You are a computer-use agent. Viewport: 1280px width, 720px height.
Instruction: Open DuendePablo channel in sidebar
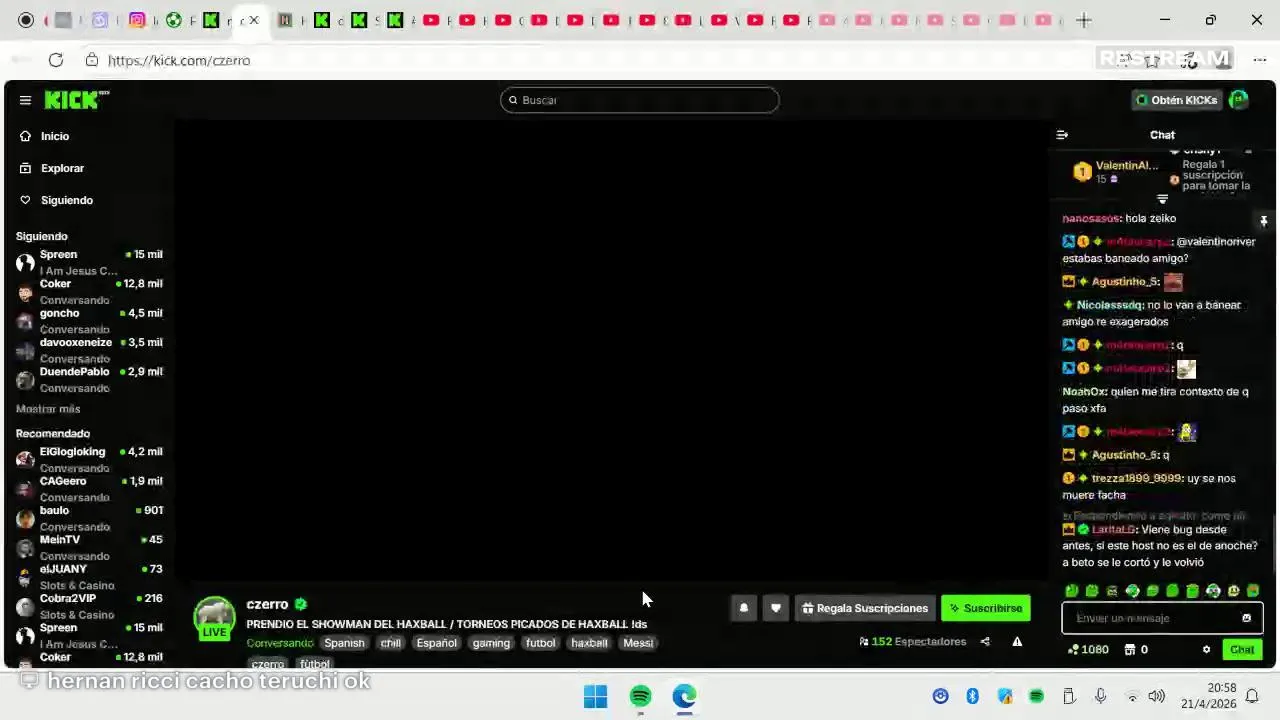click(89, 379)
